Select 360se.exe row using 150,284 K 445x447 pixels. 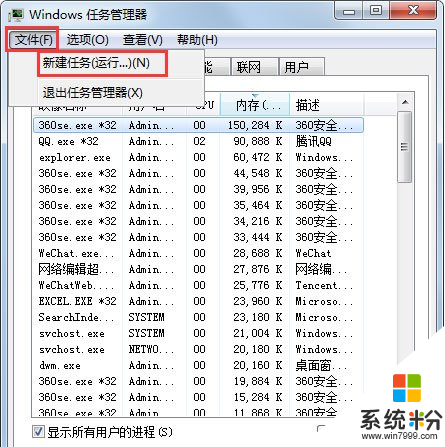click(x=198, y=125)
